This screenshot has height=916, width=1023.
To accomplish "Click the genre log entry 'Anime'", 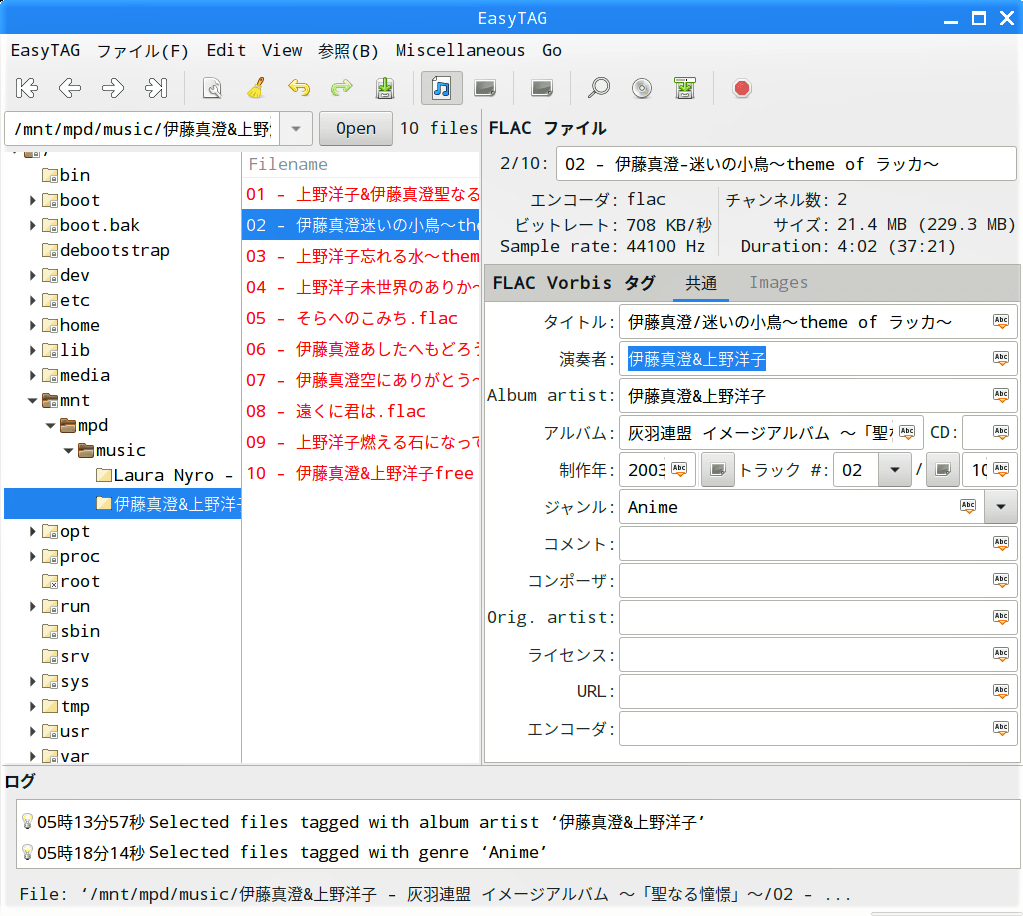I will pos(284,852).
